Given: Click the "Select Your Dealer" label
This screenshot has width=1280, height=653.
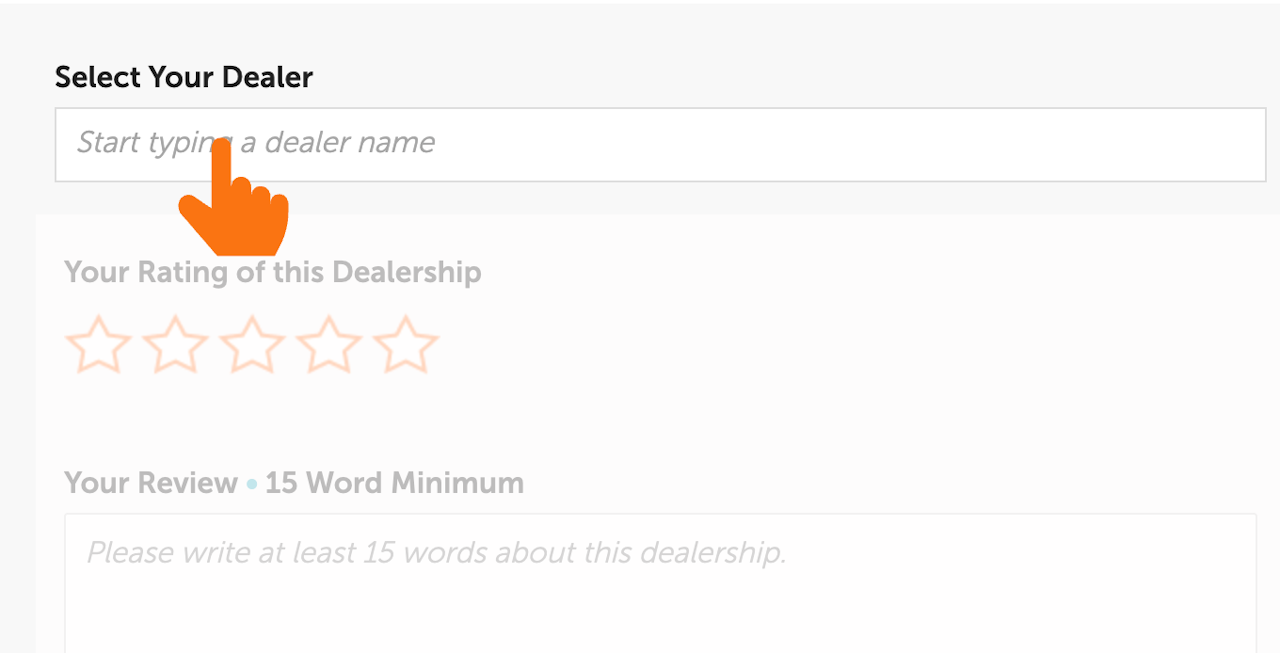Looking at the screenshot, I should click(x=184, y=77).
